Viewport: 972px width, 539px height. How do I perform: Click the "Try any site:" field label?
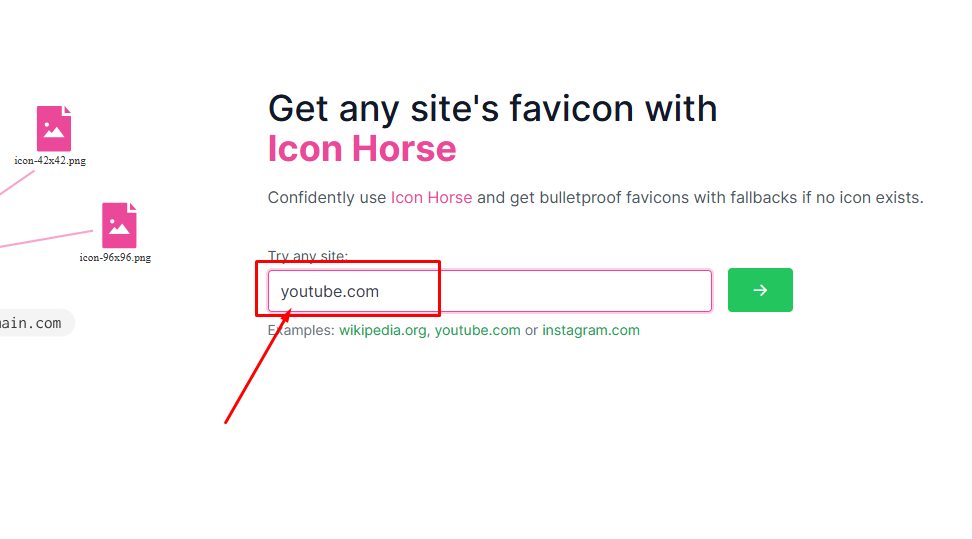(308, 256)
